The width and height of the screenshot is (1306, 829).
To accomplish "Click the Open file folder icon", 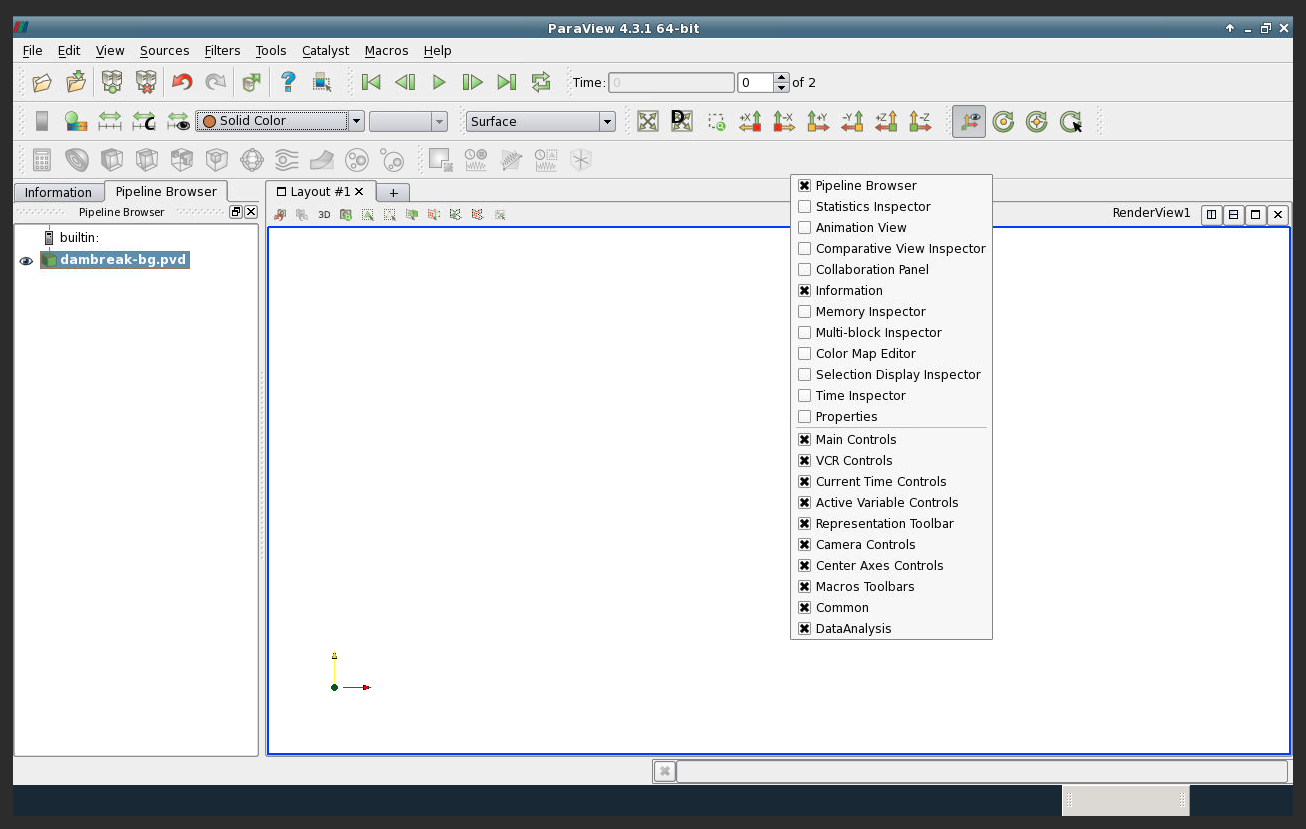I will coord(42,82).
